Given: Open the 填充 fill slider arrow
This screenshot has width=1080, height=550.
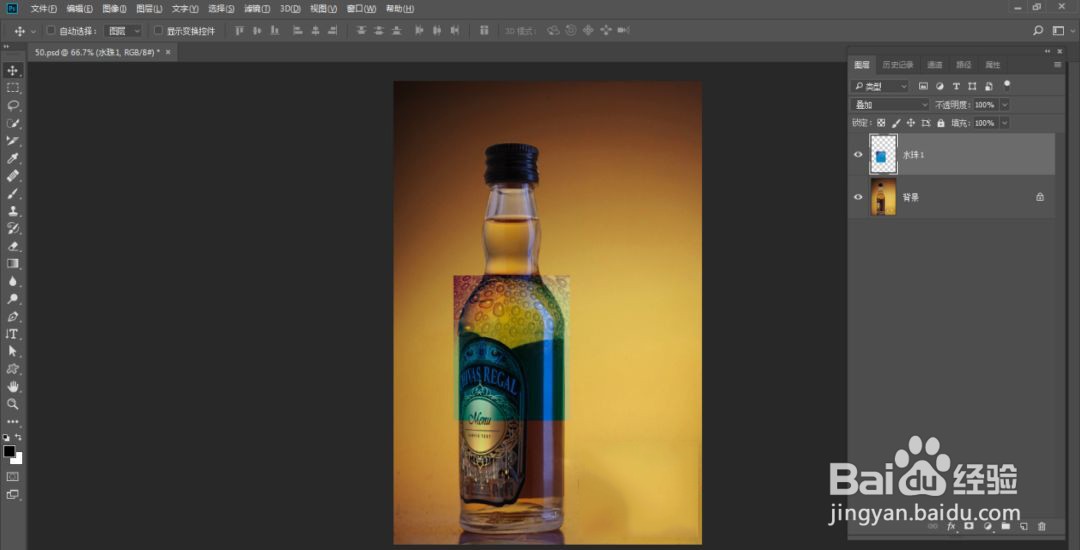Looking at the screenshot, I should pyautogui.click(x=1005, y=123).
